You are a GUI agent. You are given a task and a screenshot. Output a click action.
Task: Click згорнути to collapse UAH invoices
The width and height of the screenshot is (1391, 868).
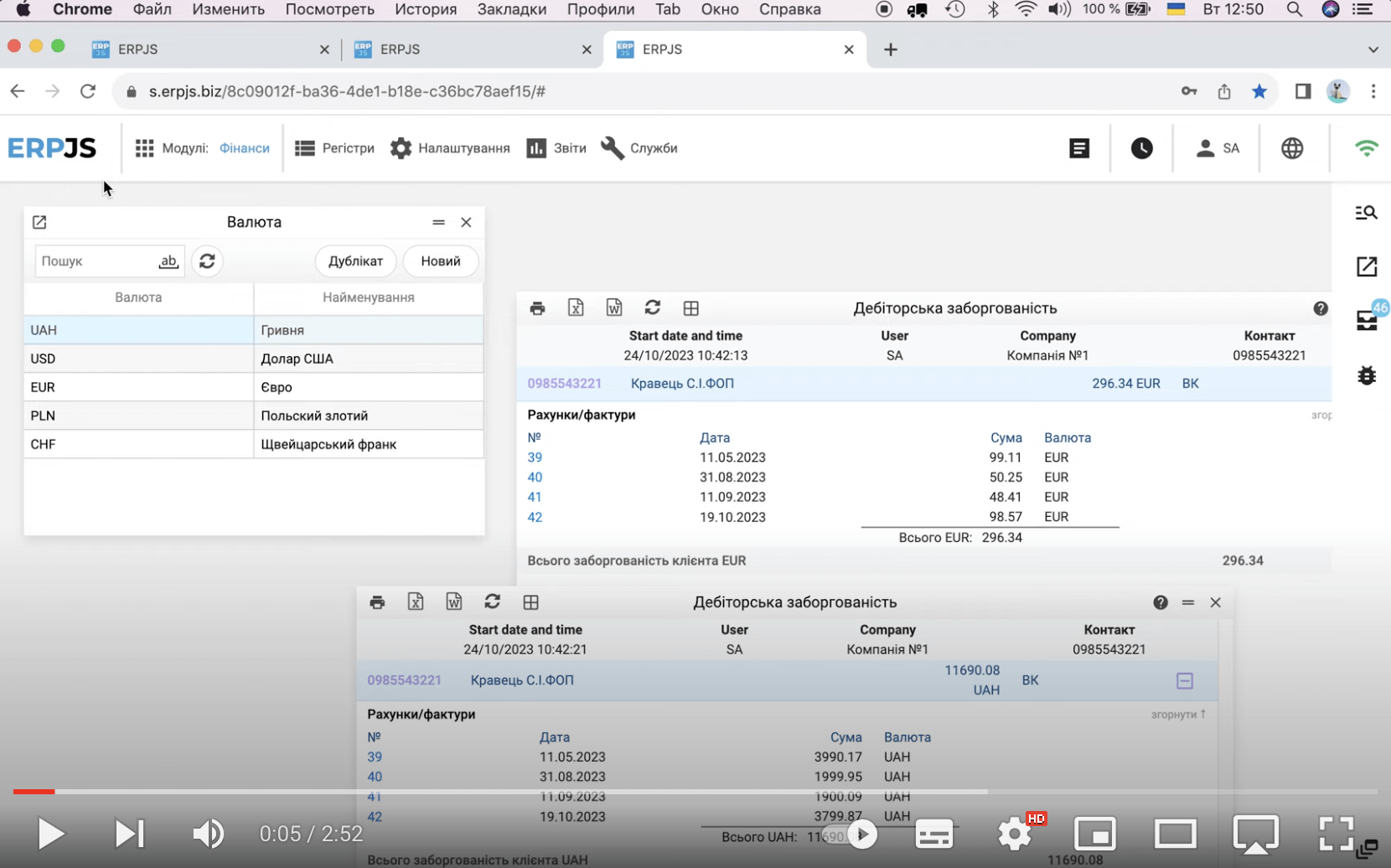tap(1178, 715)
